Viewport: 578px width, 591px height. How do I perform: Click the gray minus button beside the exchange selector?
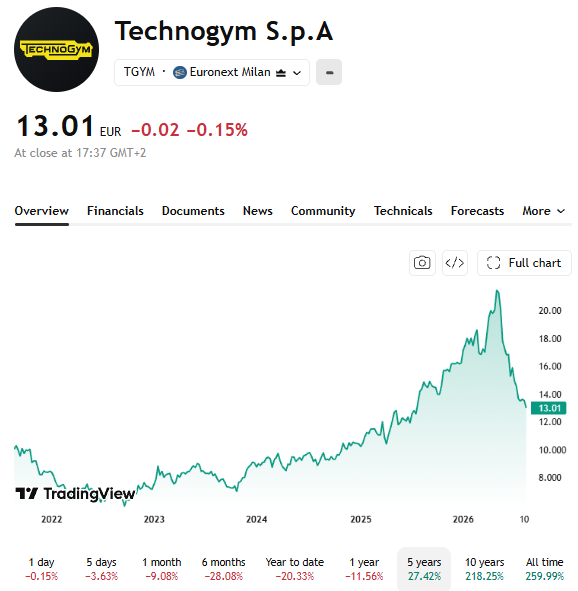coord(329,72)
